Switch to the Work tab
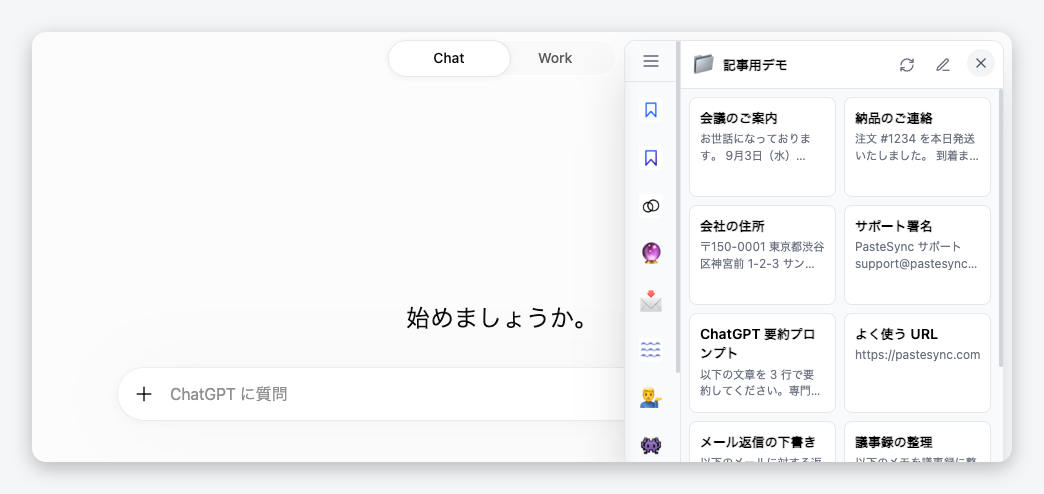 [x=555, y=59]
